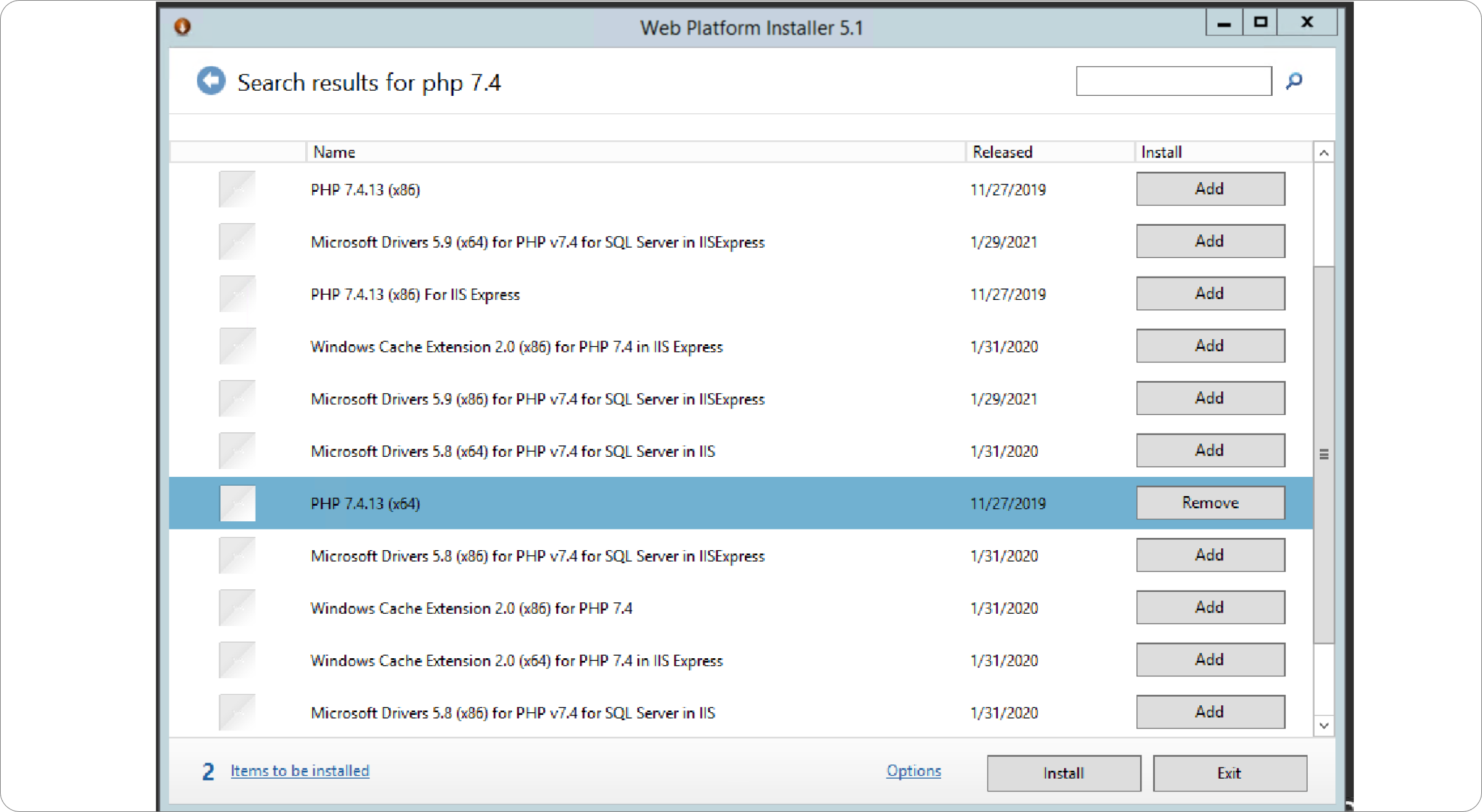Click icon for Windows Cache Extension (x64) IIS Express

tap(237, 660)
